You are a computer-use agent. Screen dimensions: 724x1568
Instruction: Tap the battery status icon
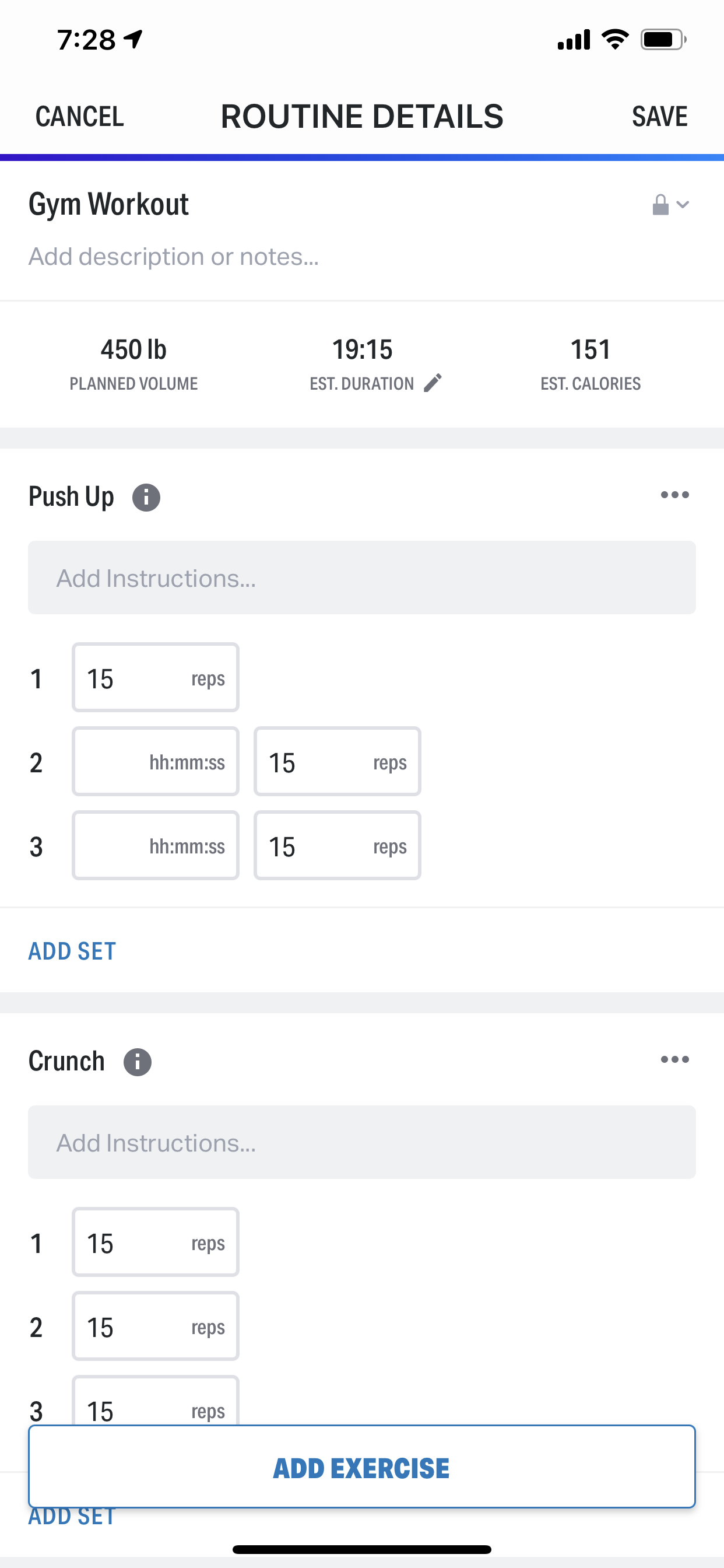[663, 40]
